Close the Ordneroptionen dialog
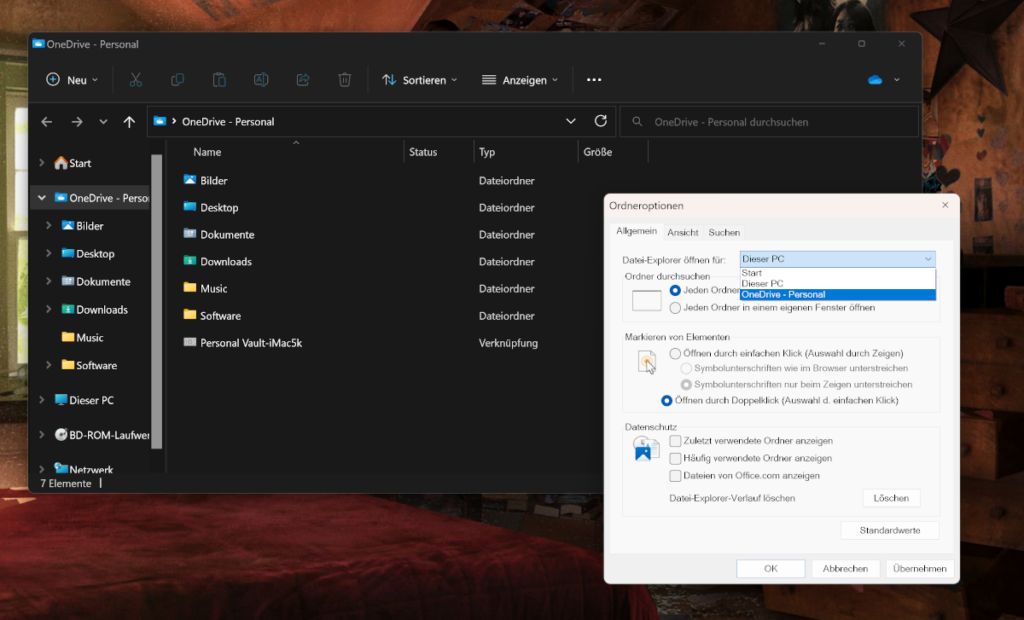This screenshot has width=1024, height=620. point(945,205)
